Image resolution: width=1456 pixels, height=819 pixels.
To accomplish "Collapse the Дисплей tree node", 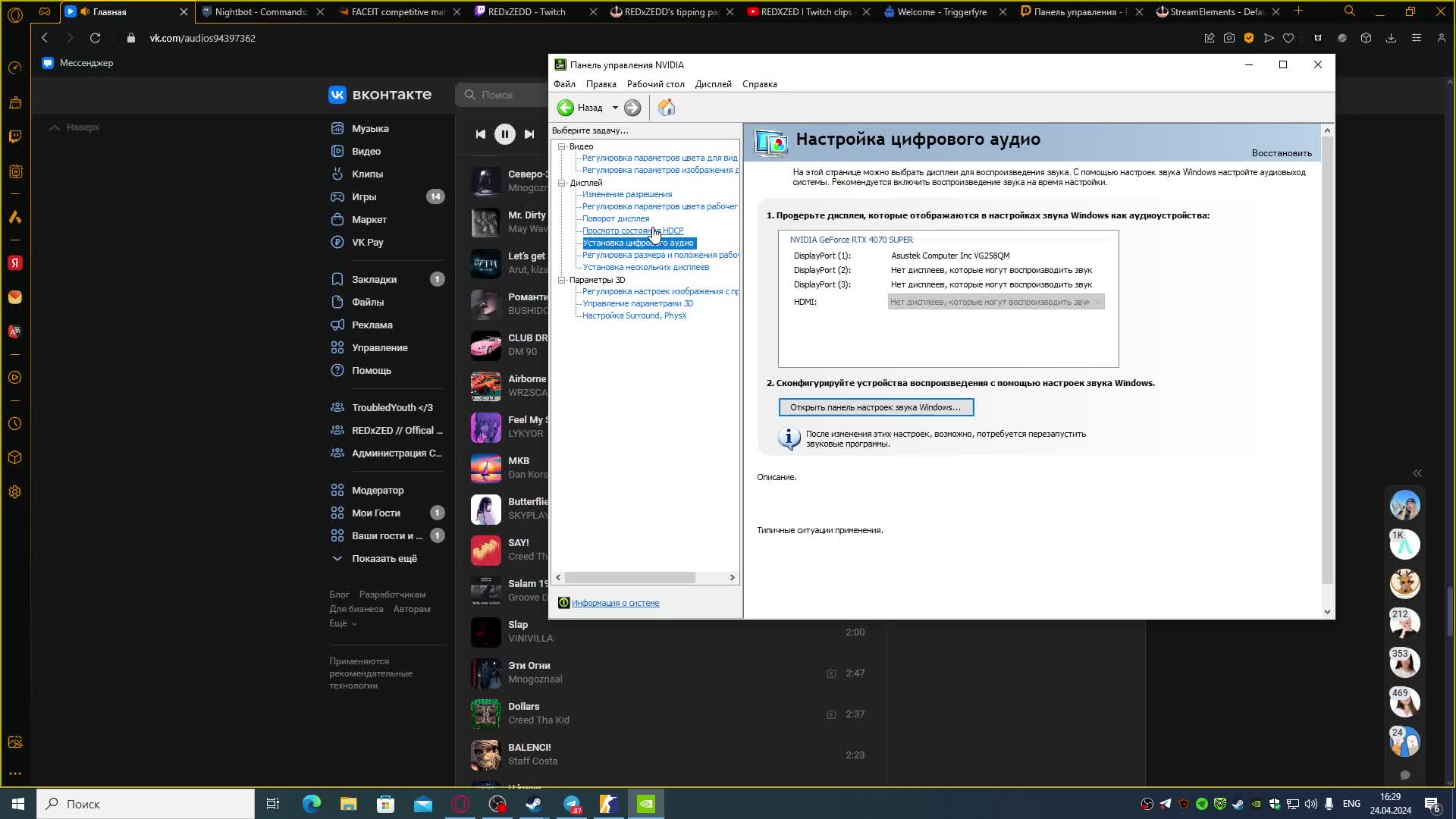I will coord(562,183).
